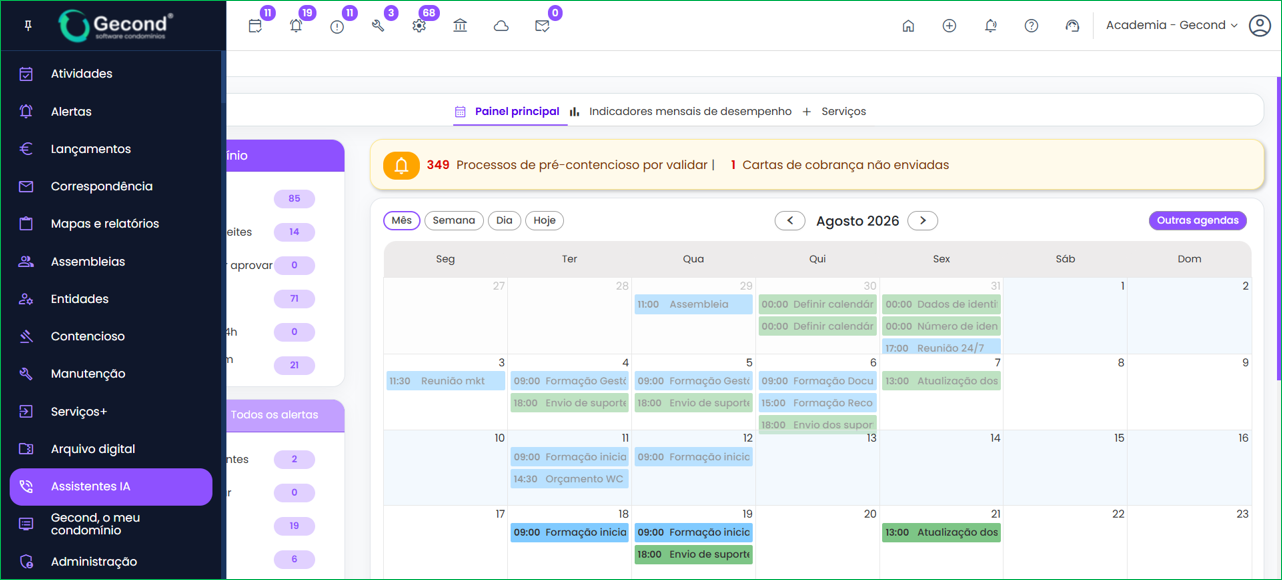Click Outras agendas button
The height and width of the screenshot is (580, 1282).
point(1197,221)
